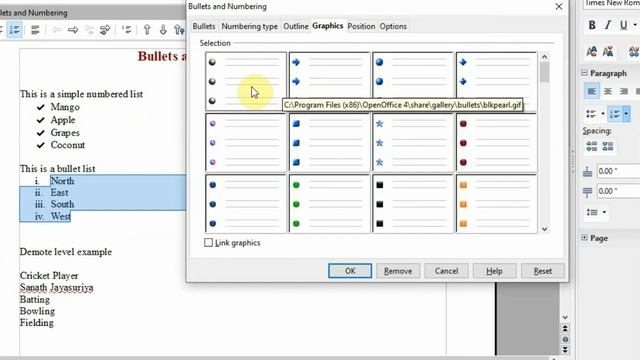Select the blue cube bullet graphic
The height and width of the screenshot is (360, 640).
click(329, 142)
